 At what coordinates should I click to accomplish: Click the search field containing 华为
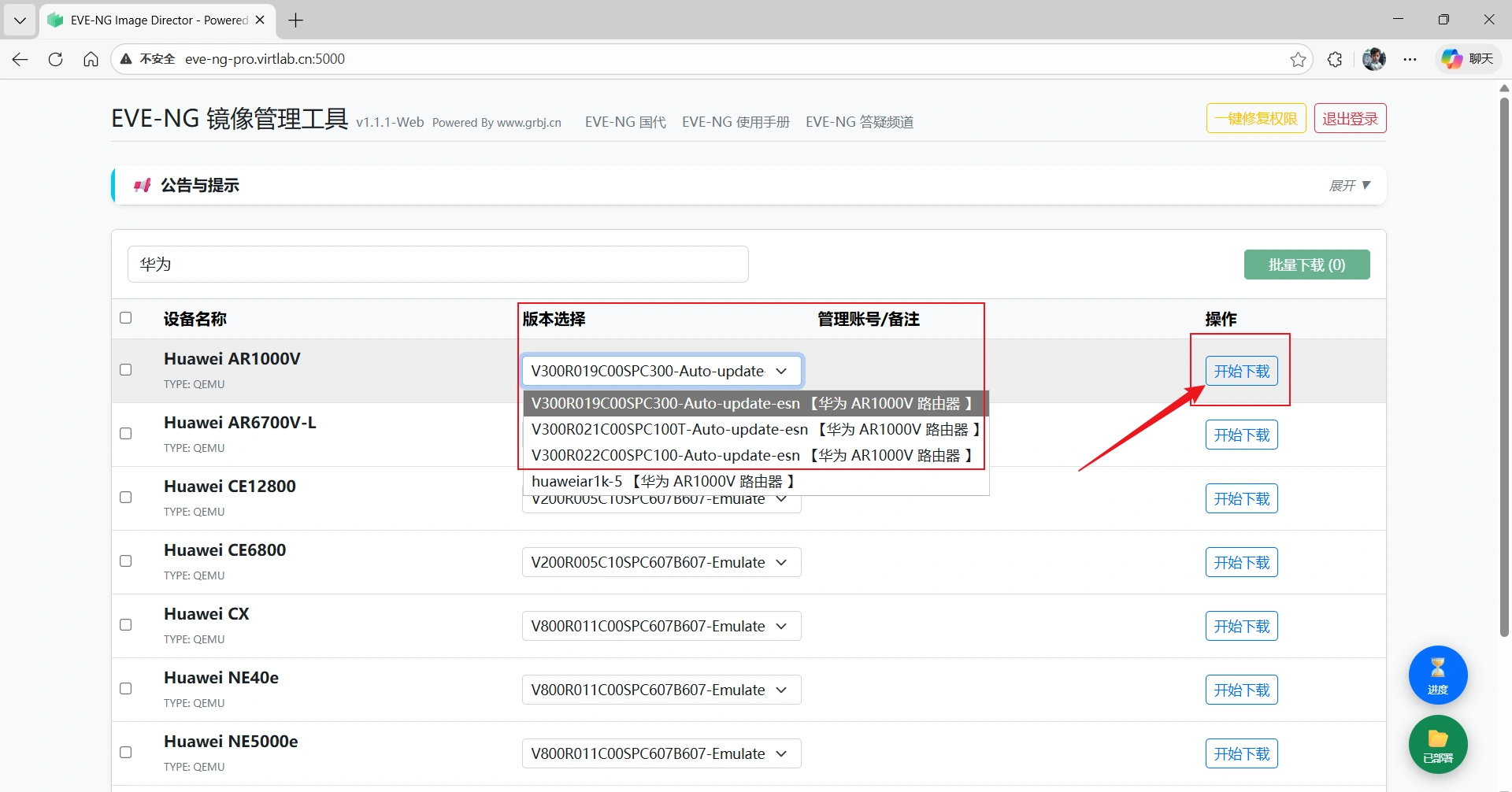(438, 264)
